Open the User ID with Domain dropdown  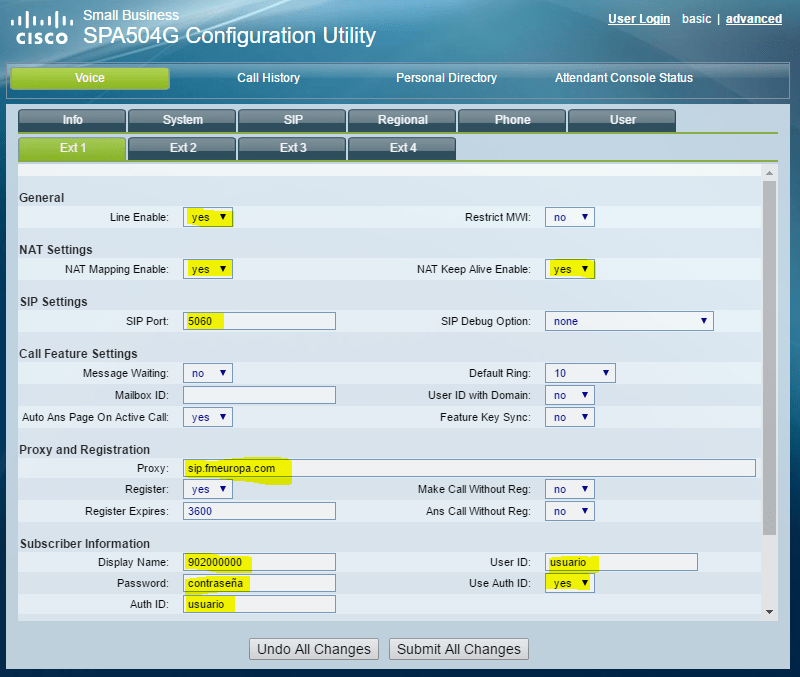pyautogui.click(x=570, y=395)
